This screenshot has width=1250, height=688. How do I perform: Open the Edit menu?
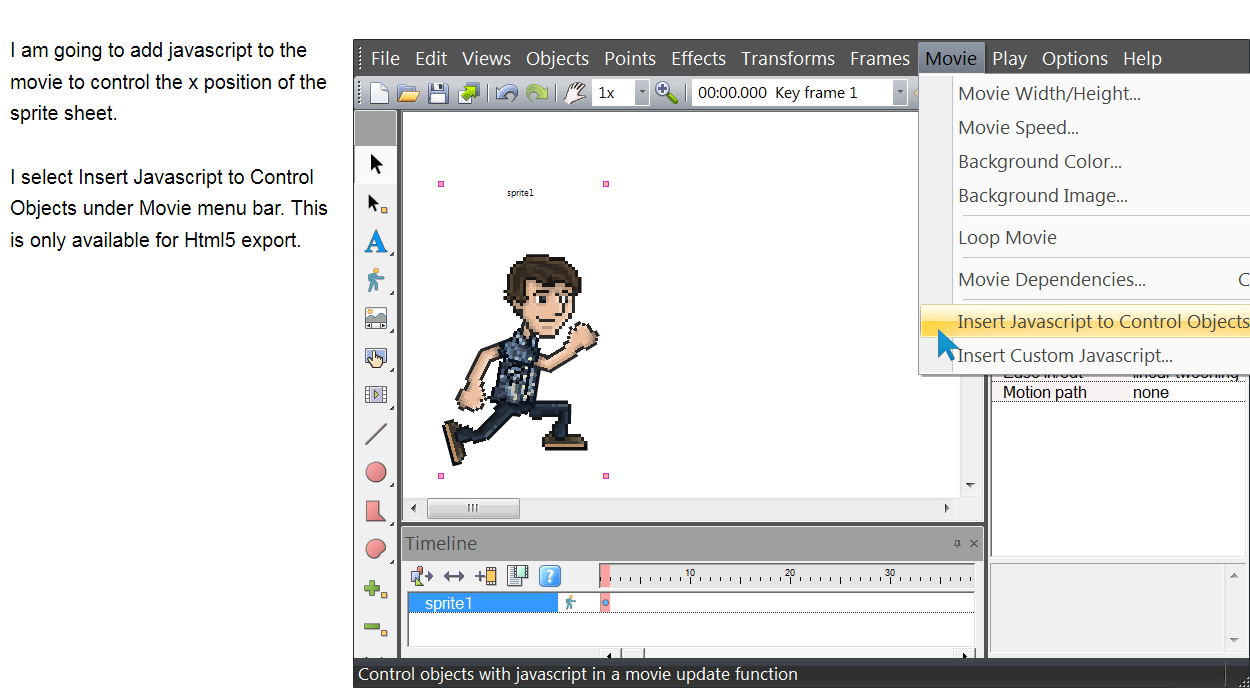point(431,59)
